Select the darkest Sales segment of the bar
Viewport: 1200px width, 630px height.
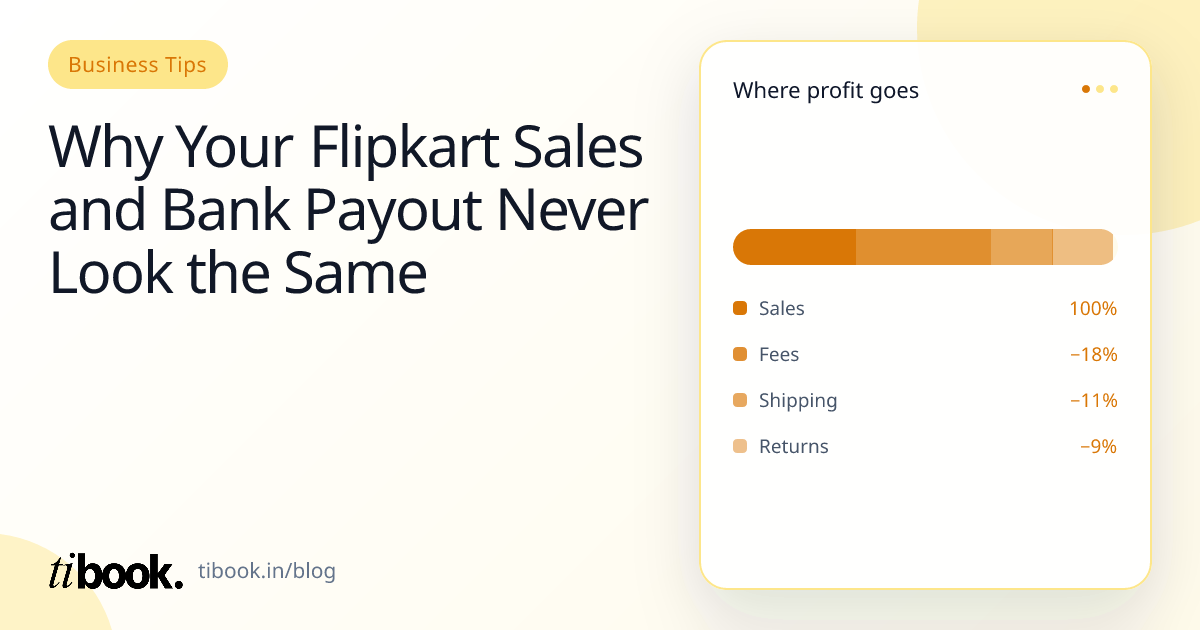[795, 247]
